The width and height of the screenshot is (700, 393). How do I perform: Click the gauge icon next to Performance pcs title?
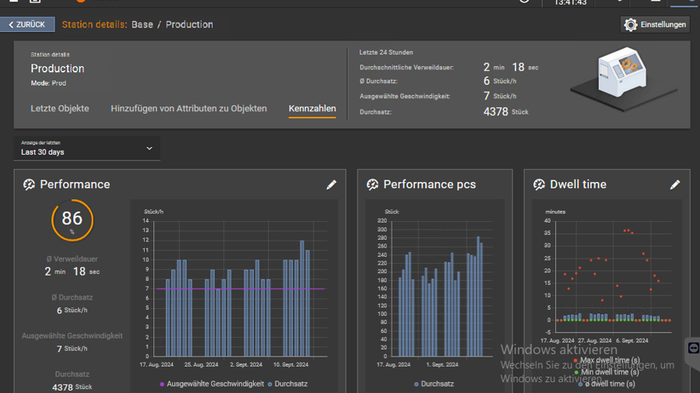point(372,184)
